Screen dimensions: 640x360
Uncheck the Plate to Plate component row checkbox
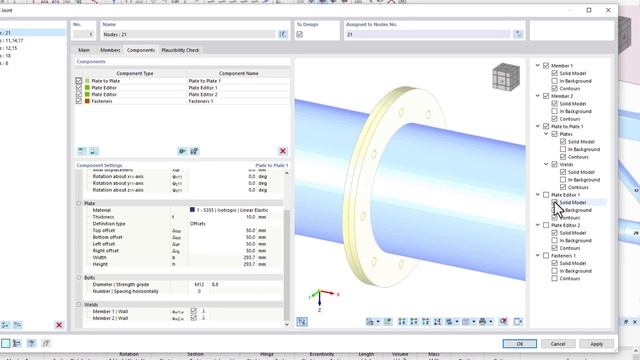pyautogui.click(x=79, y=81)
